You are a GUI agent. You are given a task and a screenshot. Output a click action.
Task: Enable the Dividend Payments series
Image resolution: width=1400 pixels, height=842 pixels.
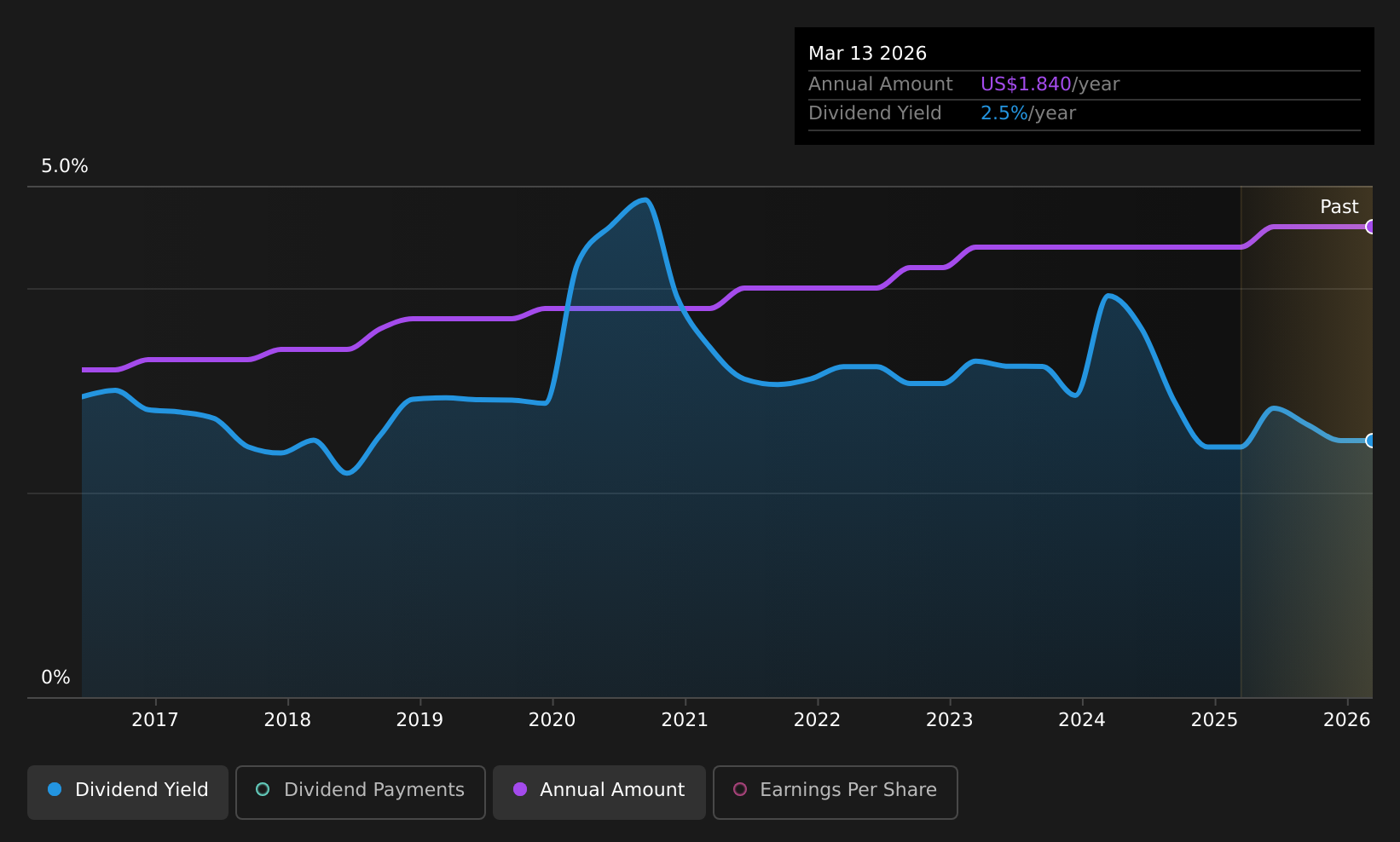pyautogui.click(x=361, y=793)
